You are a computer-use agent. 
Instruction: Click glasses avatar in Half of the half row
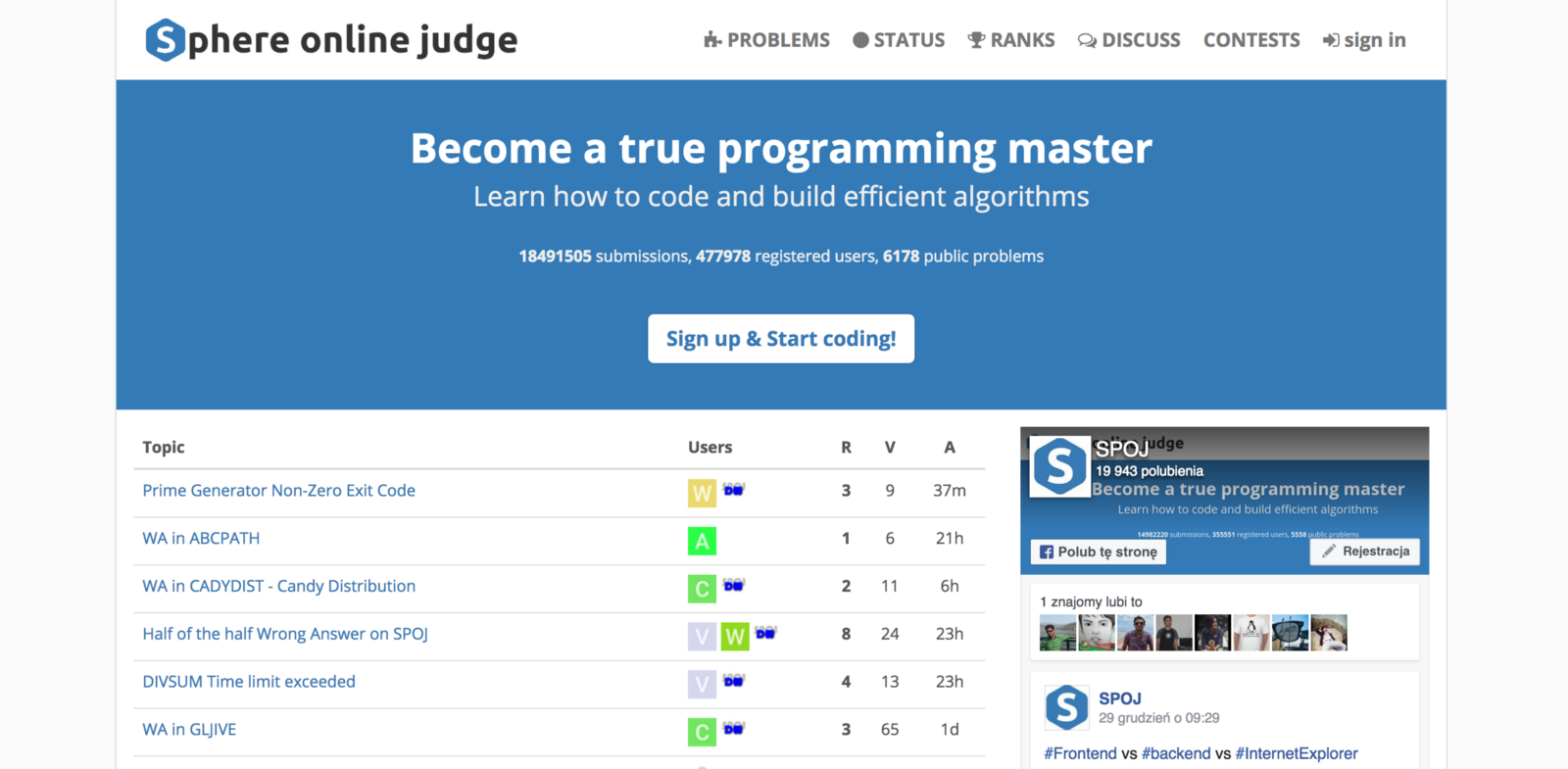click(765, 633)
